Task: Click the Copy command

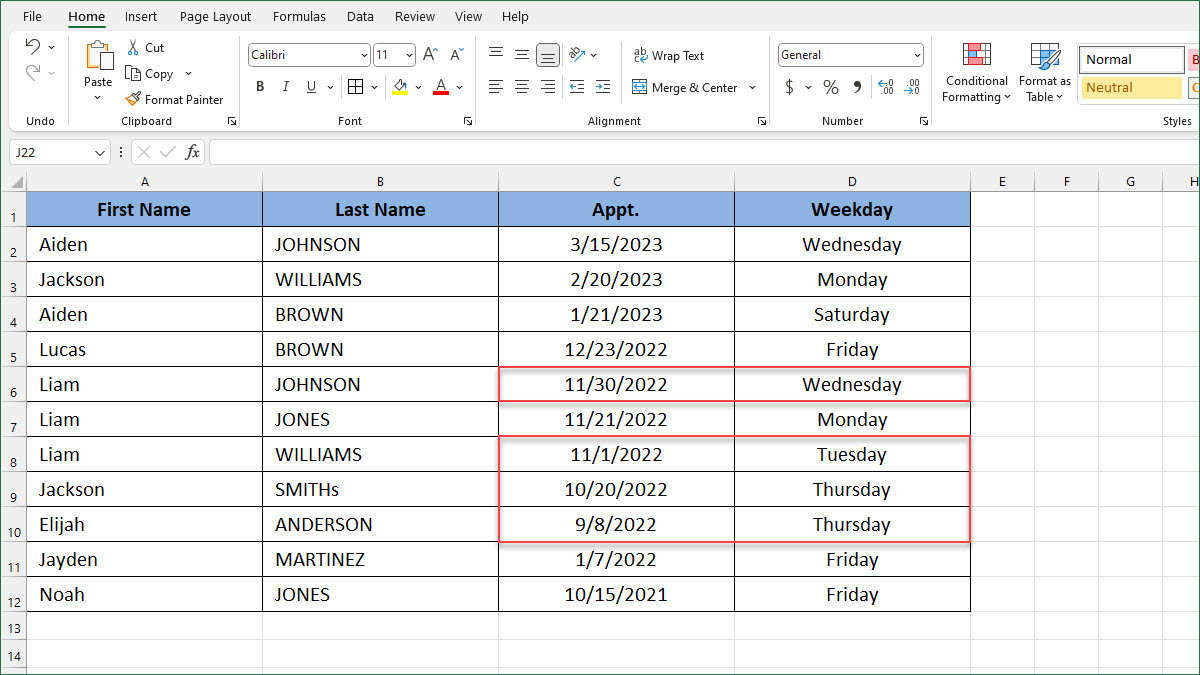Action: click(x=155, y=73)
